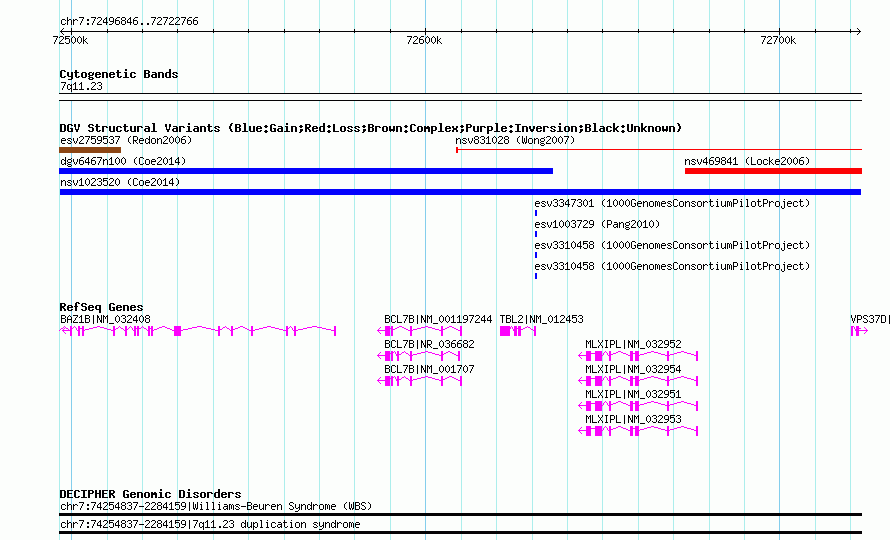
Task: Click the Cytogenetic Bands track title
Action: 119,74
